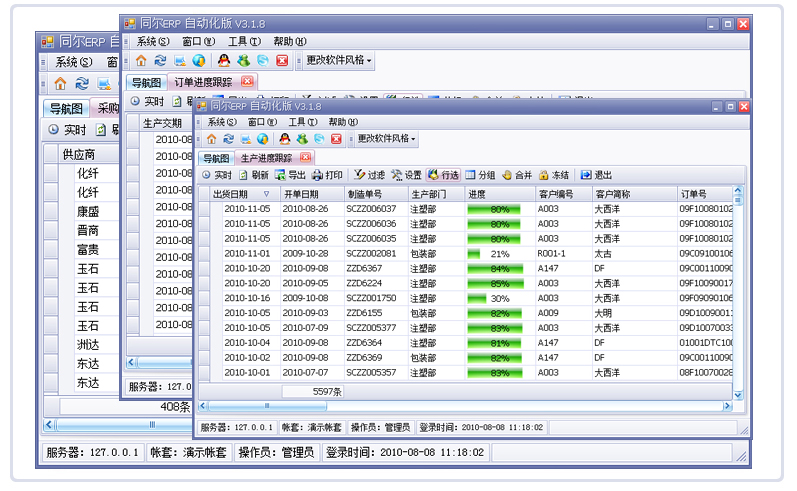Click QQ penguin icon in front window toolbar
This screenshot has width=797, height=491.
285,139
